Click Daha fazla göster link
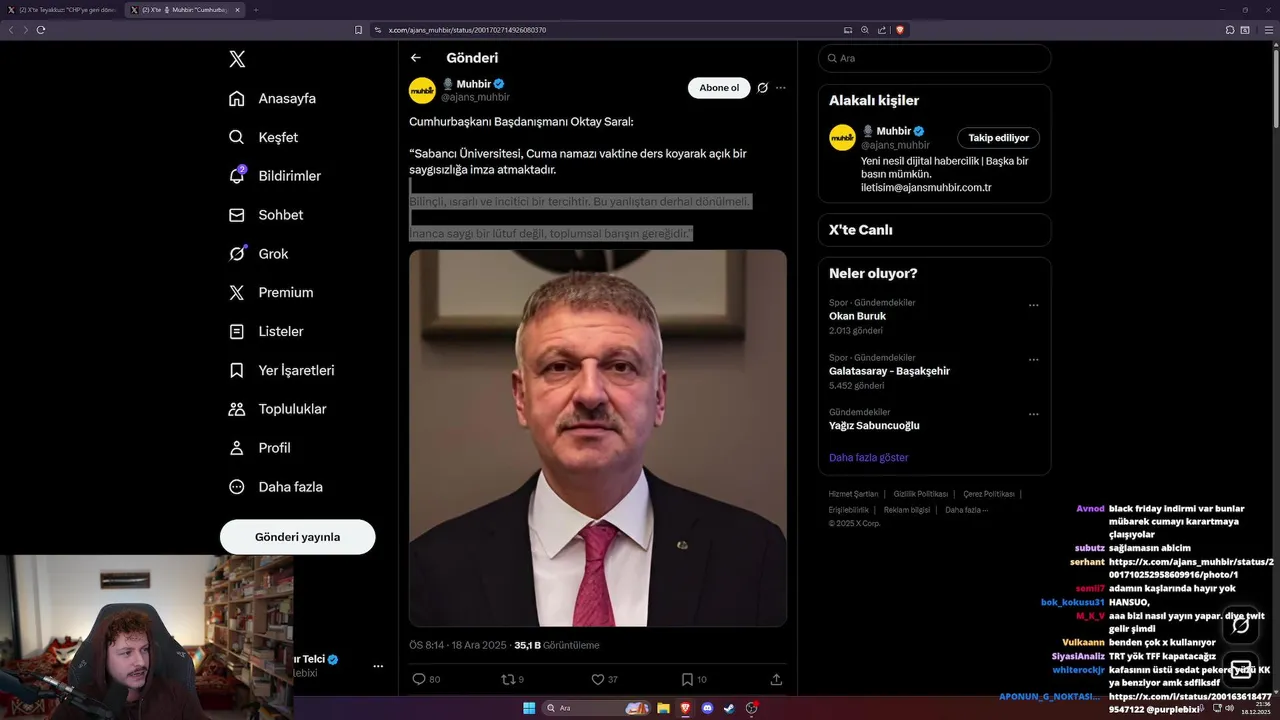This screenshot has width=1280, height=720. (x=868, y=457)
